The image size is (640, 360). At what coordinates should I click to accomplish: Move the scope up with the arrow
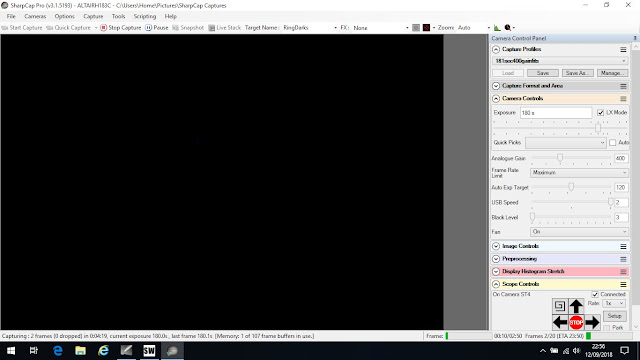pyautogui.click(x=576, y=306)
